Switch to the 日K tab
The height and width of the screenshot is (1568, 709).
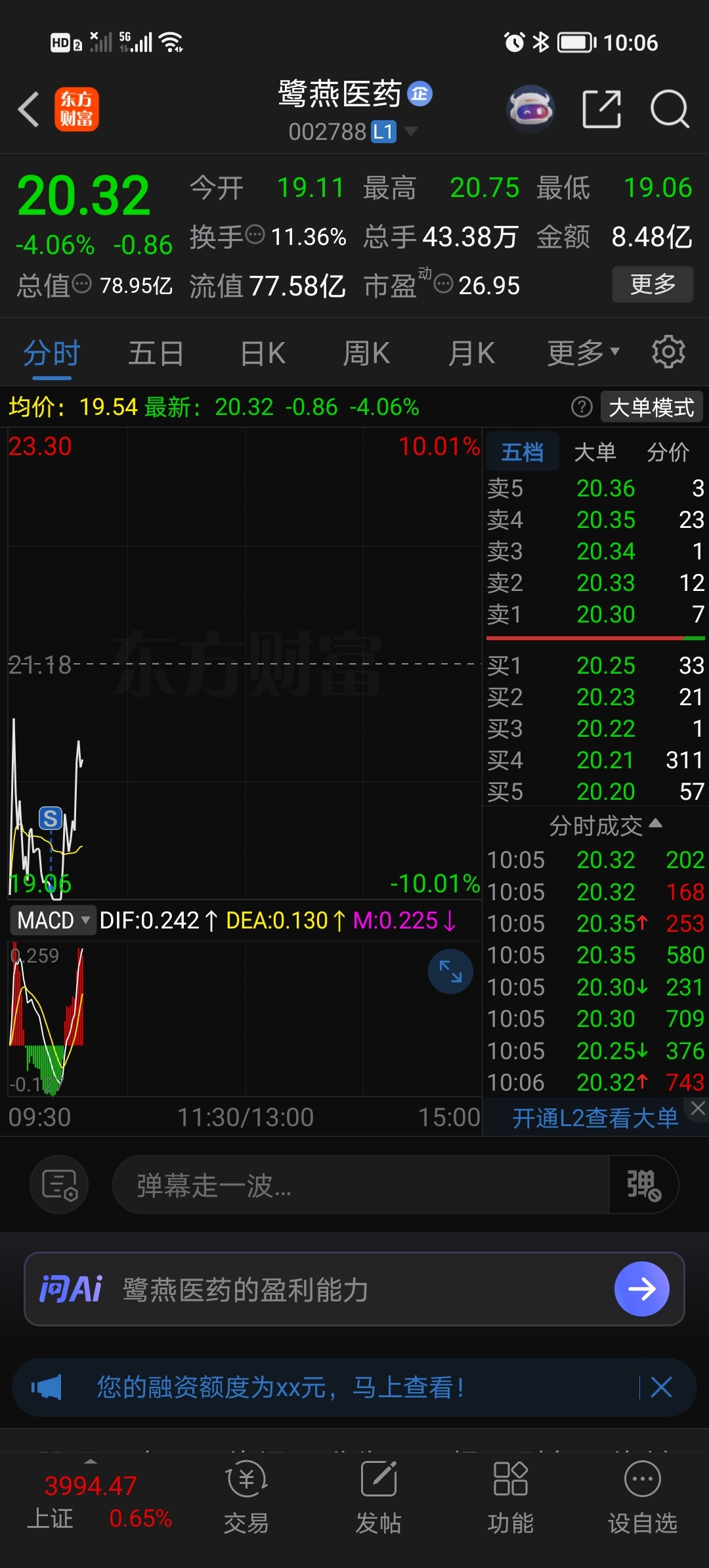pyautogui.click(x=263, y=353)
